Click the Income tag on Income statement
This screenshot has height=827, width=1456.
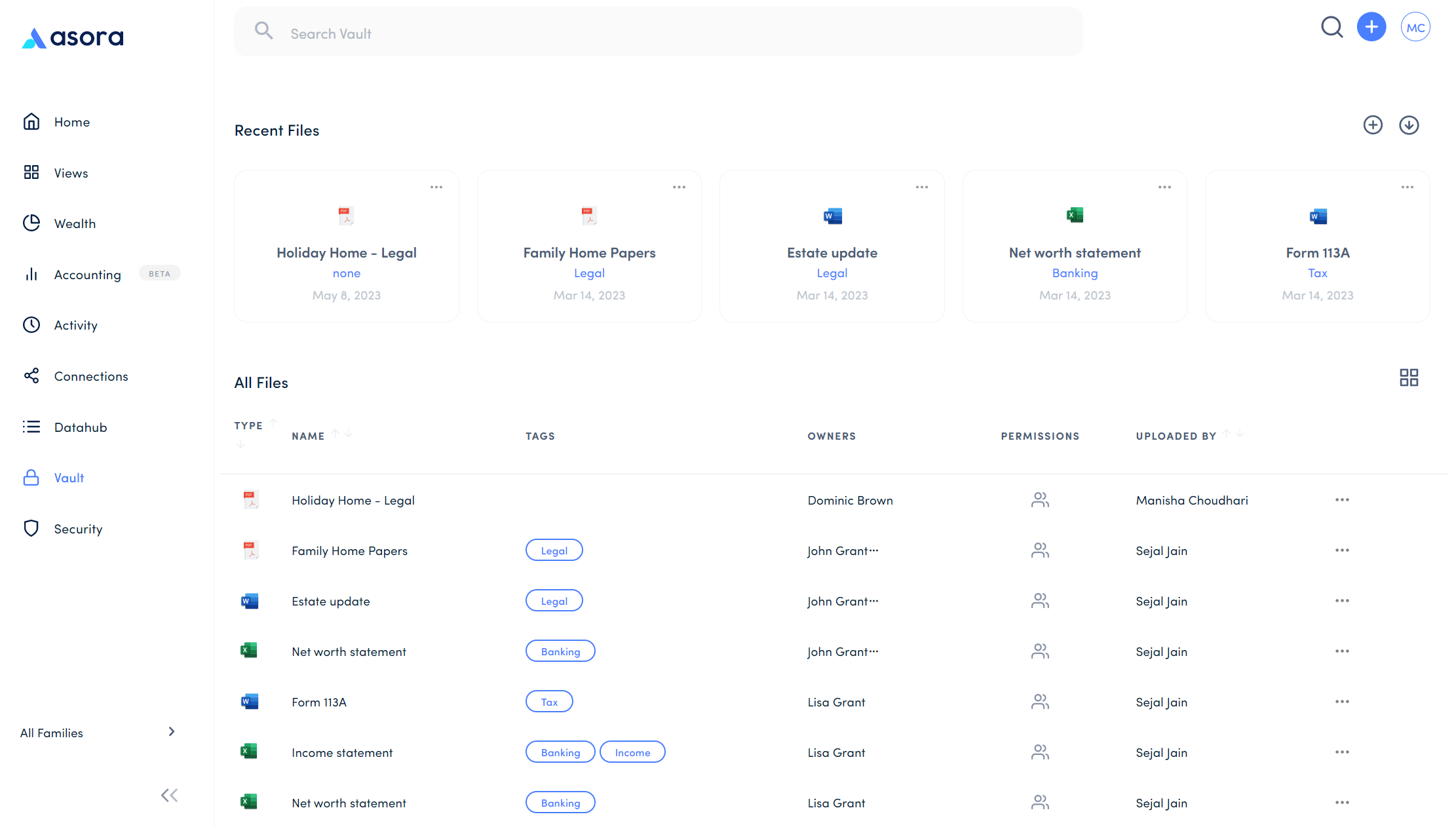tap(632, 752)
